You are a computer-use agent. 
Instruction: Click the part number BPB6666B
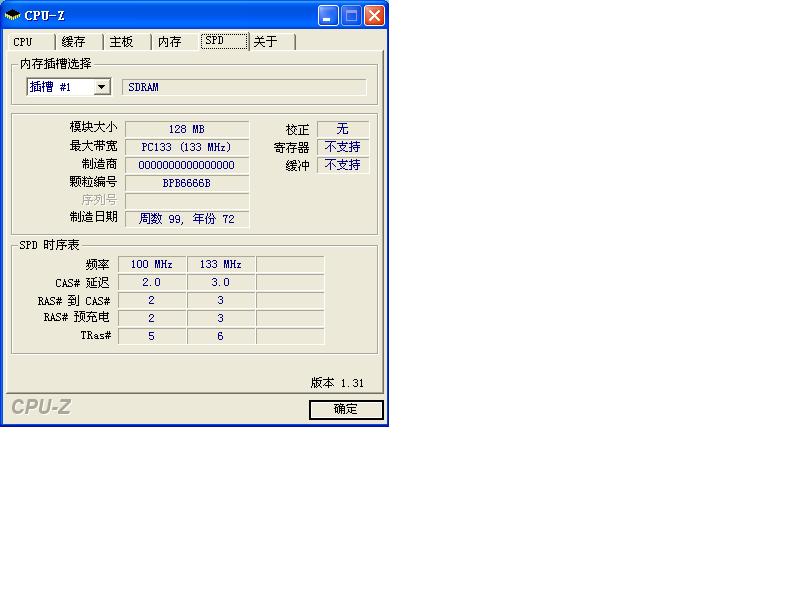[x=187, y=183]
